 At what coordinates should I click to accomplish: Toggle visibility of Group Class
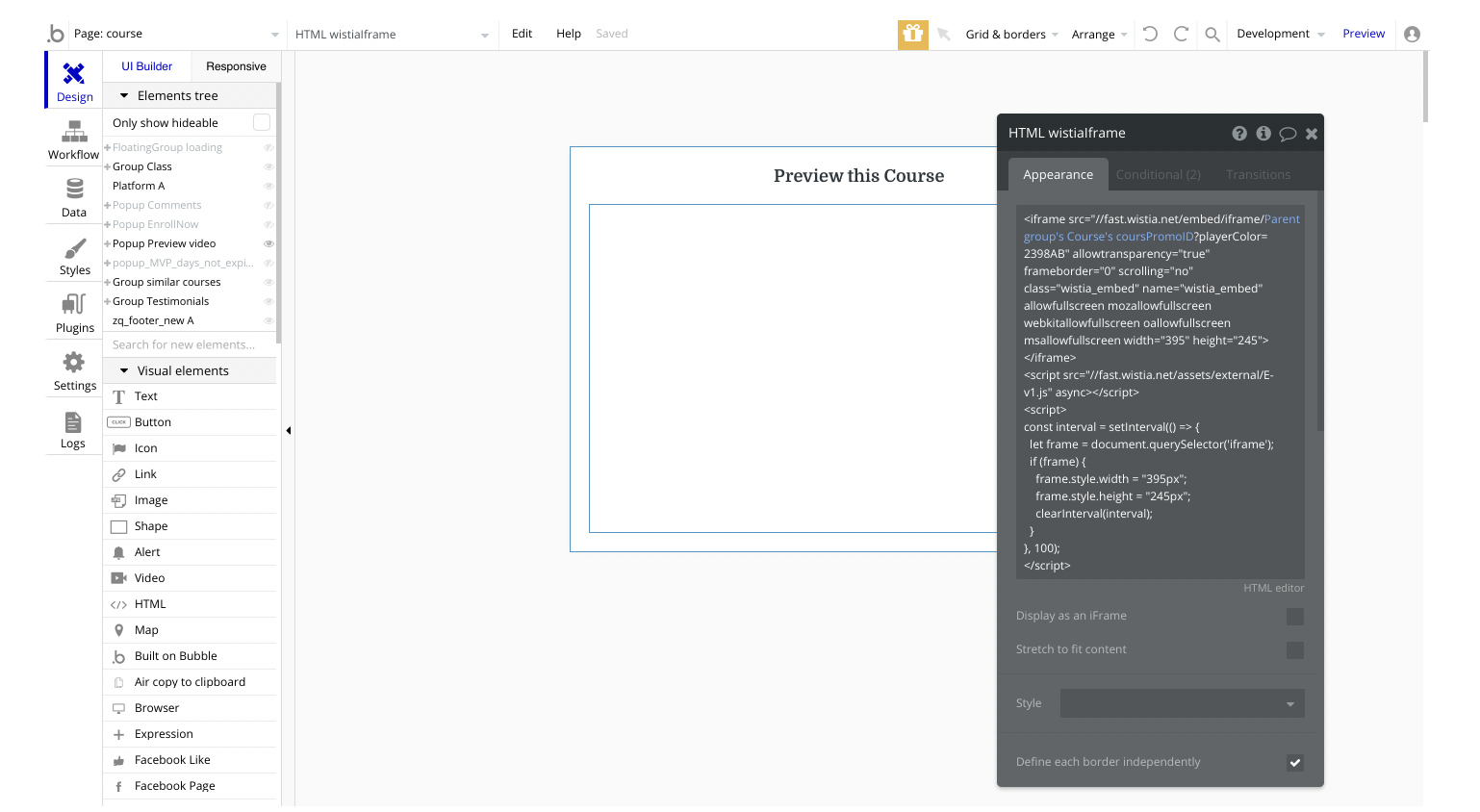(x=268, y=166)
